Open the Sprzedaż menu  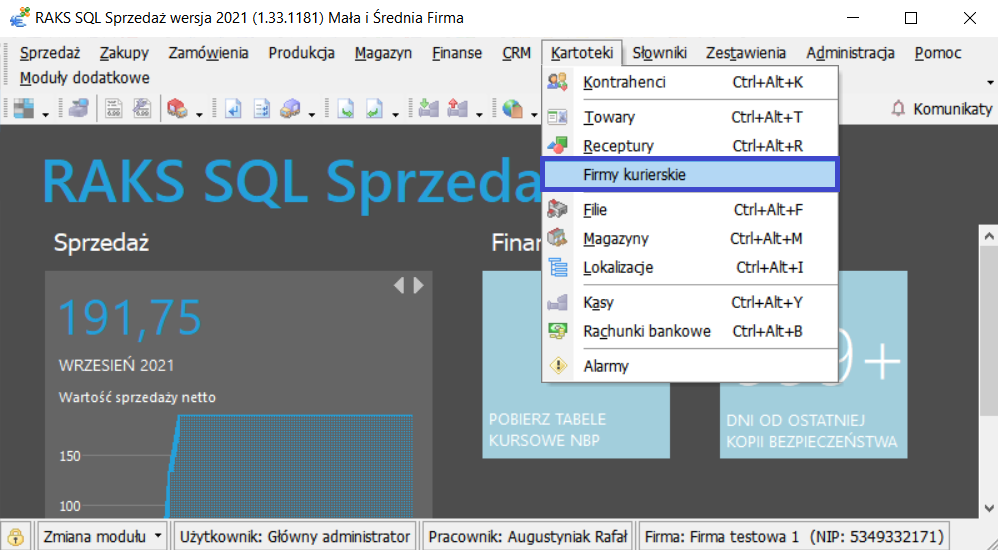pyautogui.click(x=50, y=53)
